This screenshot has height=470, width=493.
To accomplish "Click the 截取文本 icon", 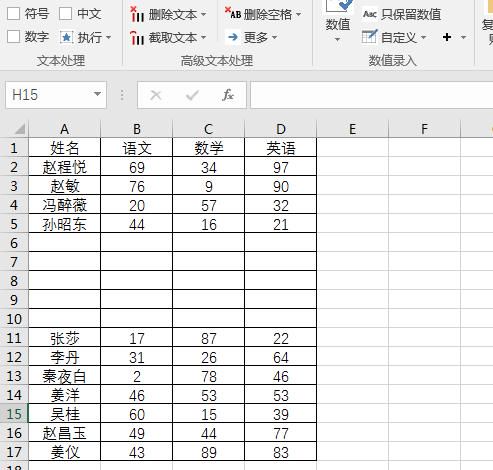I will pos(137,38).
